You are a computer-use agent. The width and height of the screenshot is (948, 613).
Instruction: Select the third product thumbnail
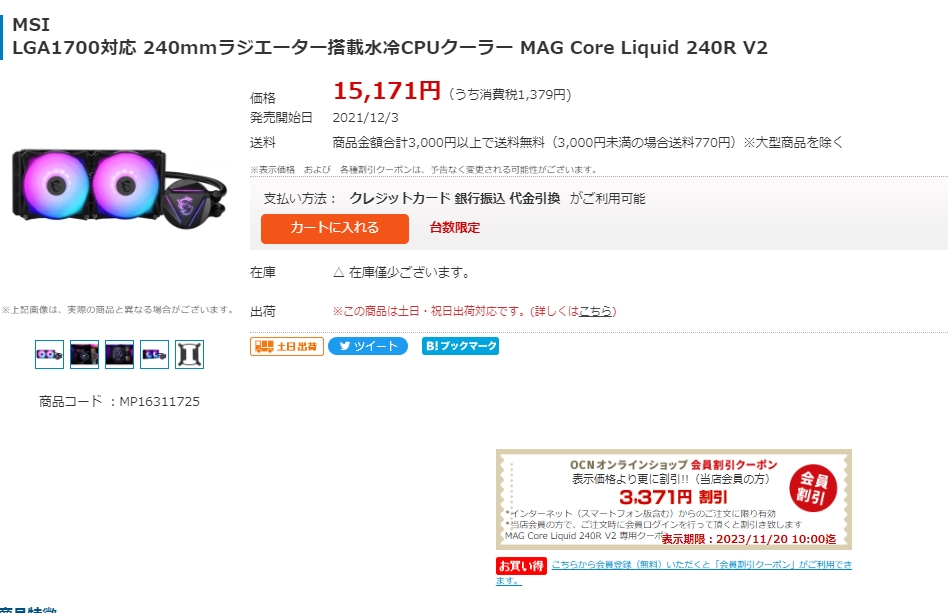pyautogui.click(x=119, y=354)
